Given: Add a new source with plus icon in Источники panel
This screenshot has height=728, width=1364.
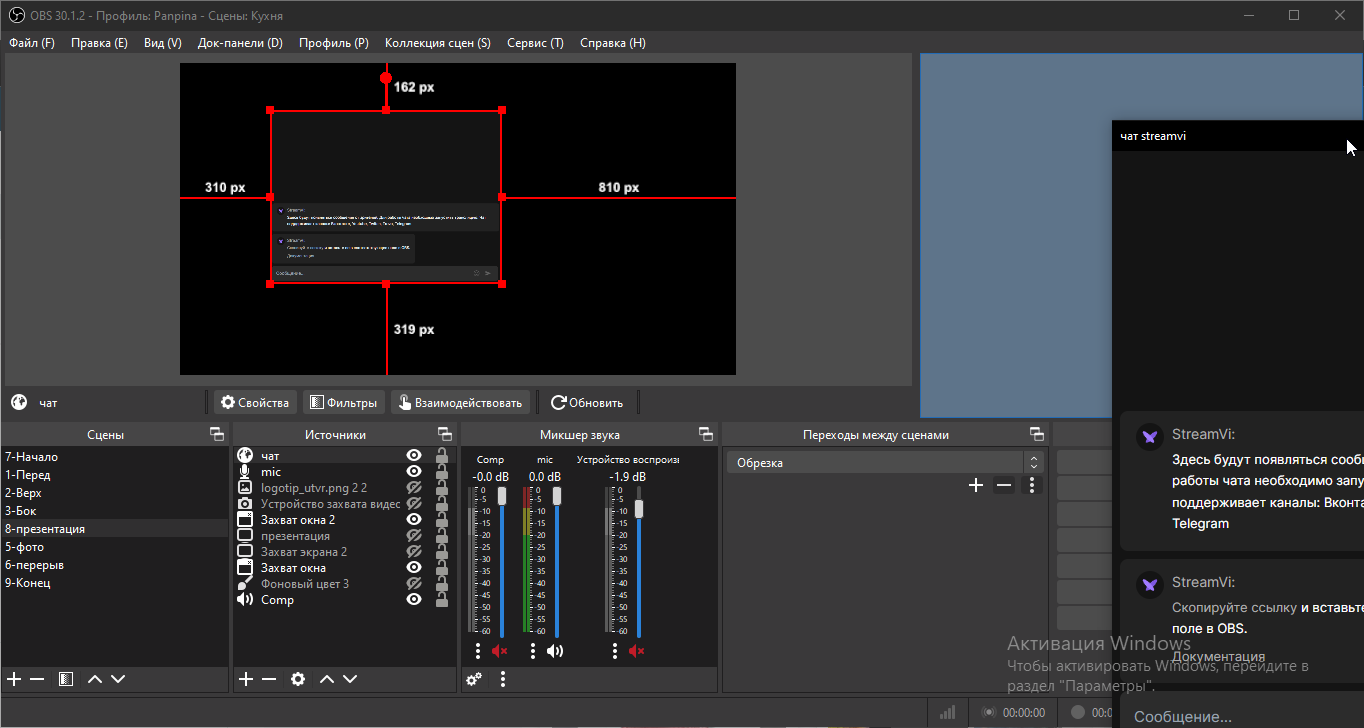Looking at the screenshot, I should point(246,679).
